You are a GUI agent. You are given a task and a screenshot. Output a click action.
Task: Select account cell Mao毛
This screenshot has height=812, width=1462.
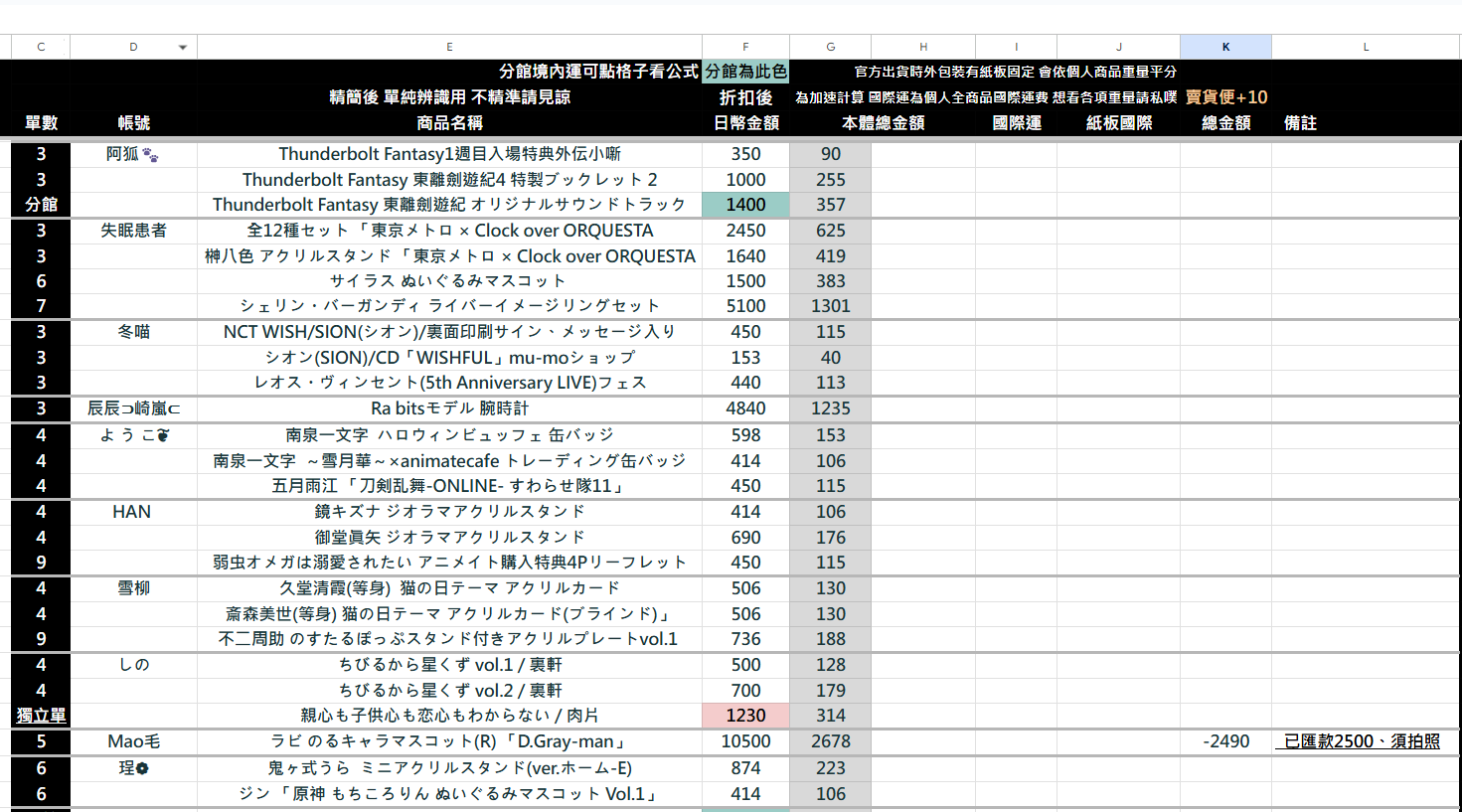pyautogui.click(x=133, y=741)
